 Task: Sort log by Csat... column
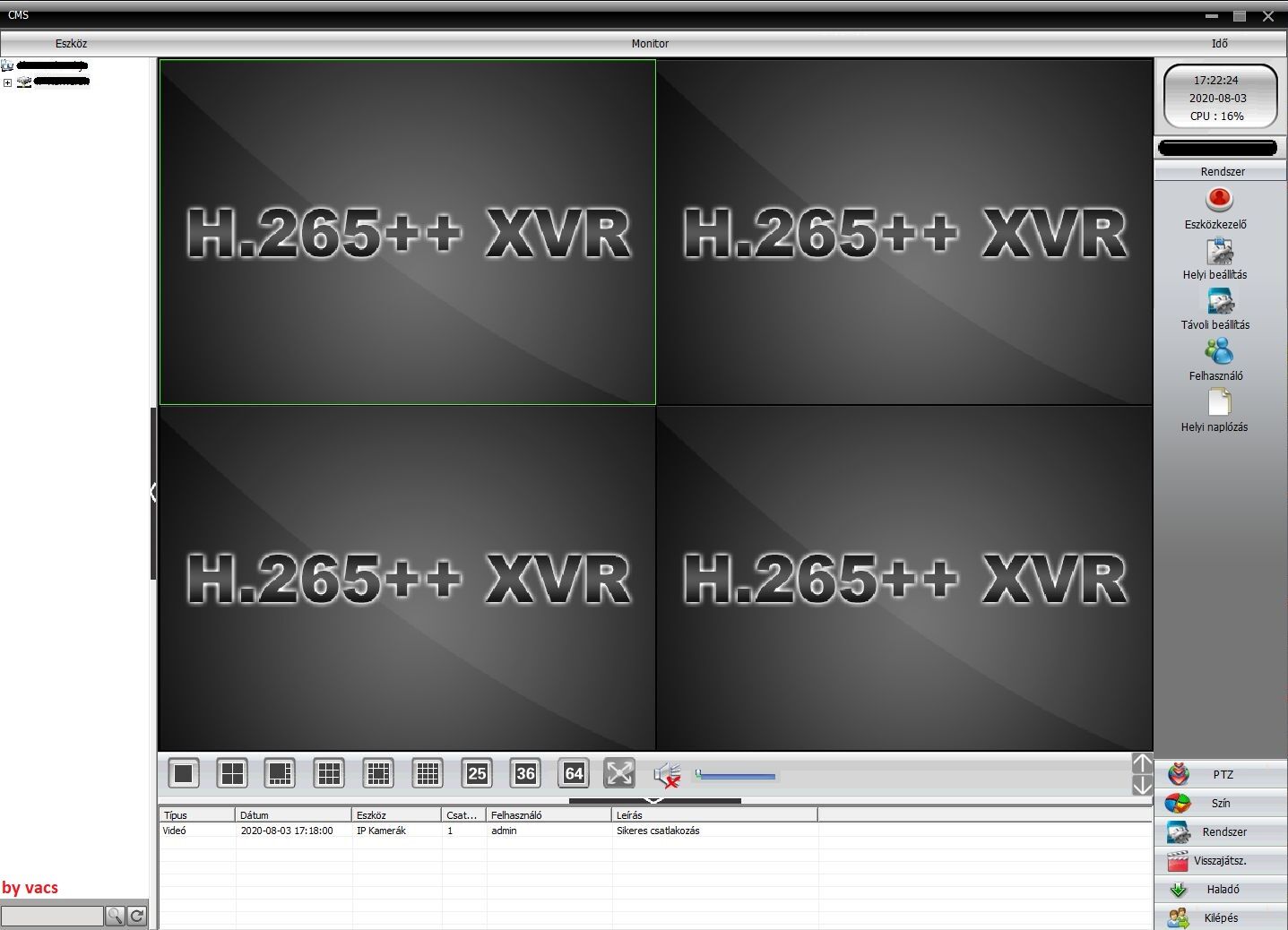[x=464, y=815]
